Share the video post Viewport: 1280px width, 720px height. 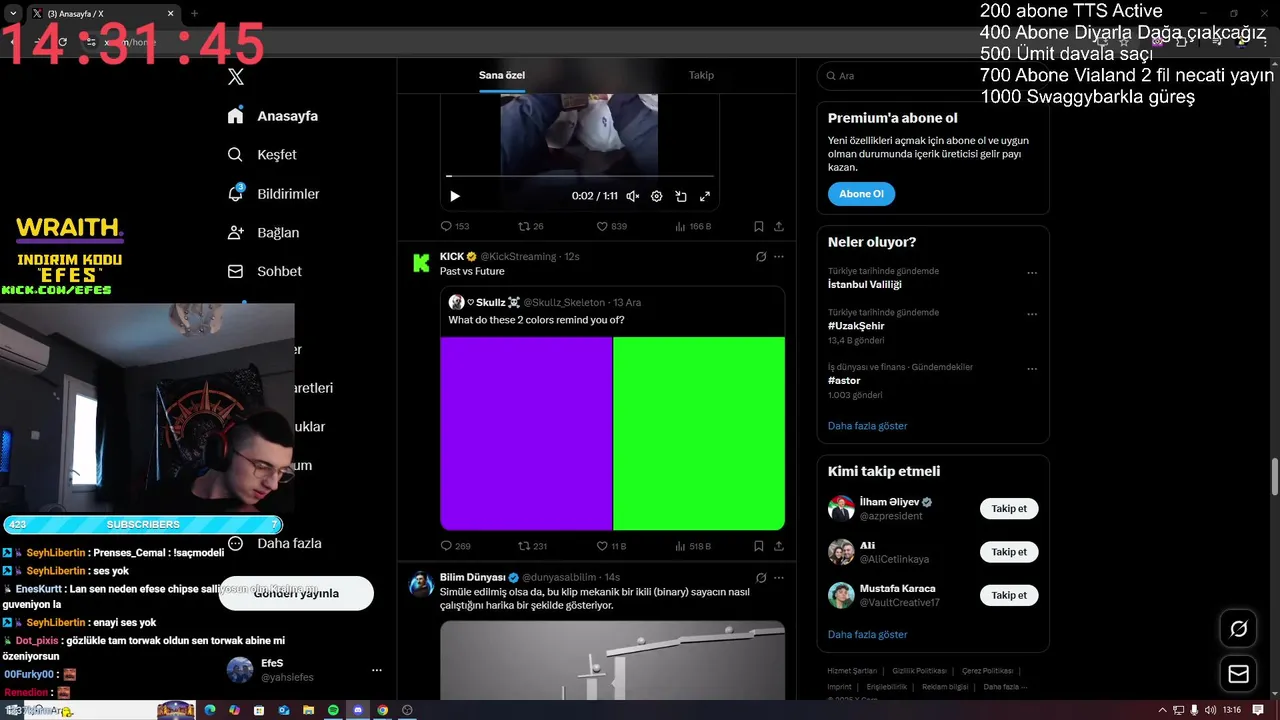(x=779, y=227)
